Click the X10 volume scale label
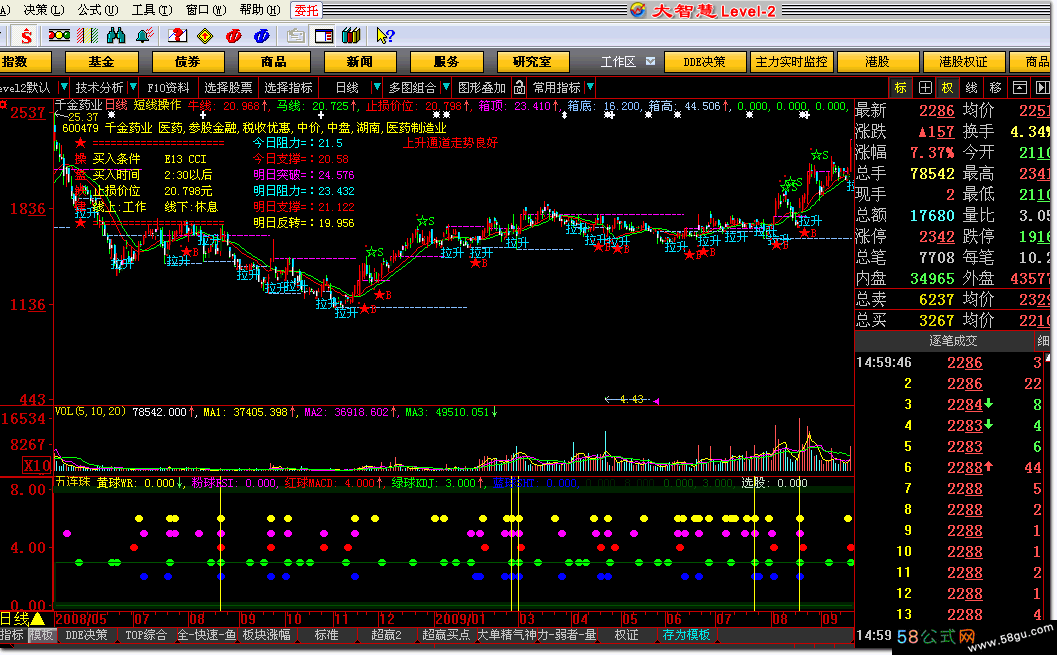This screenshot has height=655, width=1057. 37,465
